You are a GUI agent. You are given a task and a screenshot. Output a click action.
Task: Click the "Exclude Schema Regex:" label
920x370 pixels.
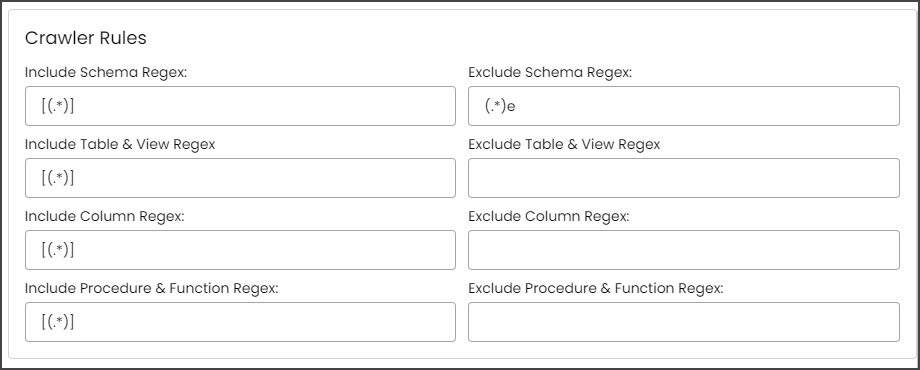coord(550,72)
